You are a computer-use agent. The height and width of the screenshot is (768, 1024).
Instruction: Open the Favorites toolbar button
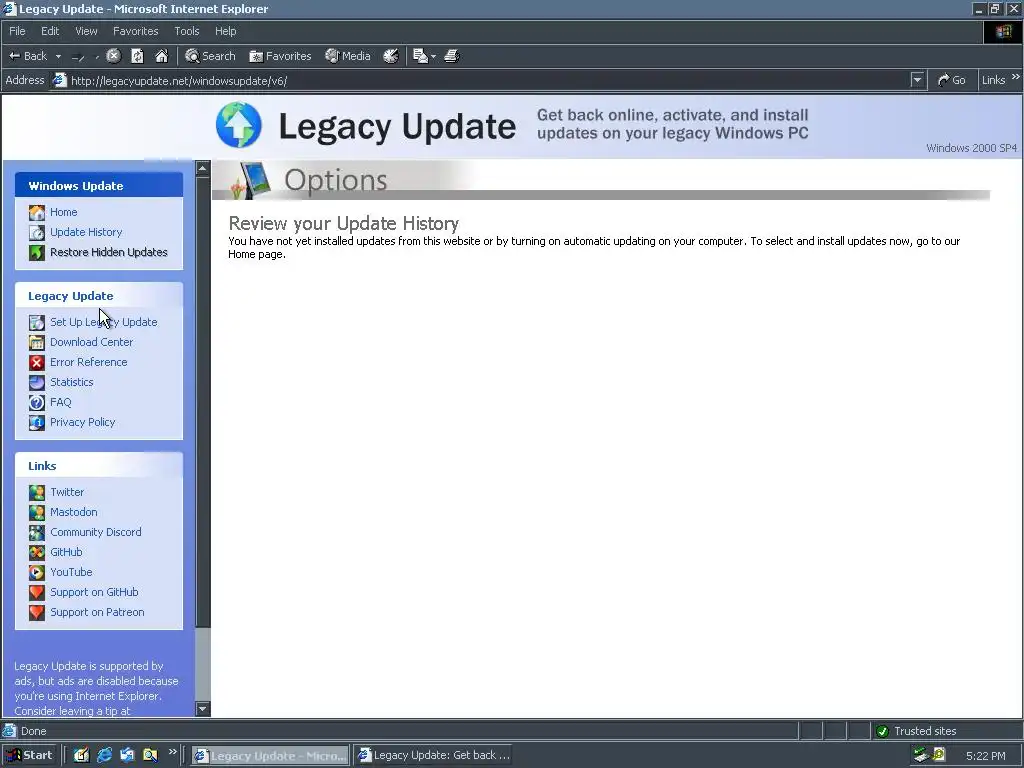click(x=280, y=56)
